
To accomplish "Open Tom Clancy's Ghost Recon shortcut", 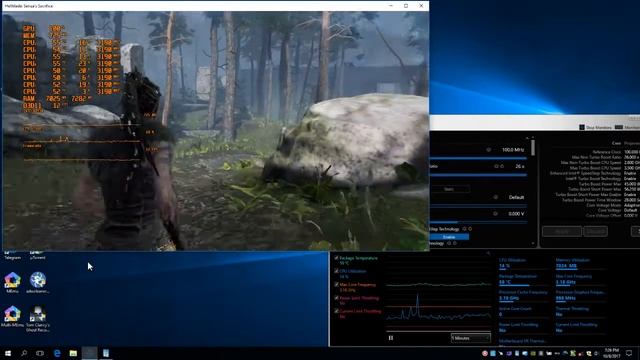I will pos(38,319).
